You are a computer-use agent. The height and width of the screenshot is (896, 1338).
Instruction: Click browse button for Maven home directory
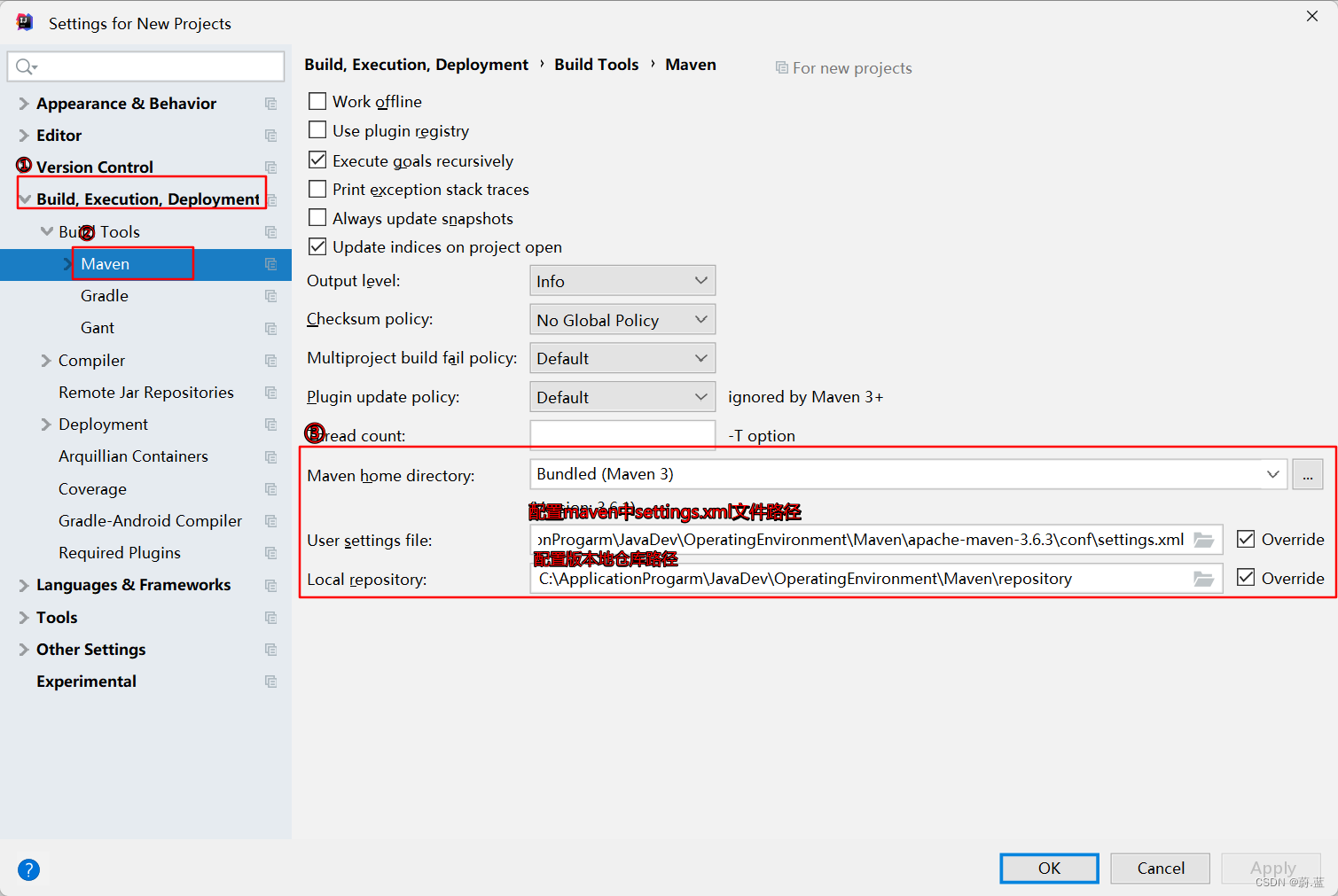(1308, 474)
